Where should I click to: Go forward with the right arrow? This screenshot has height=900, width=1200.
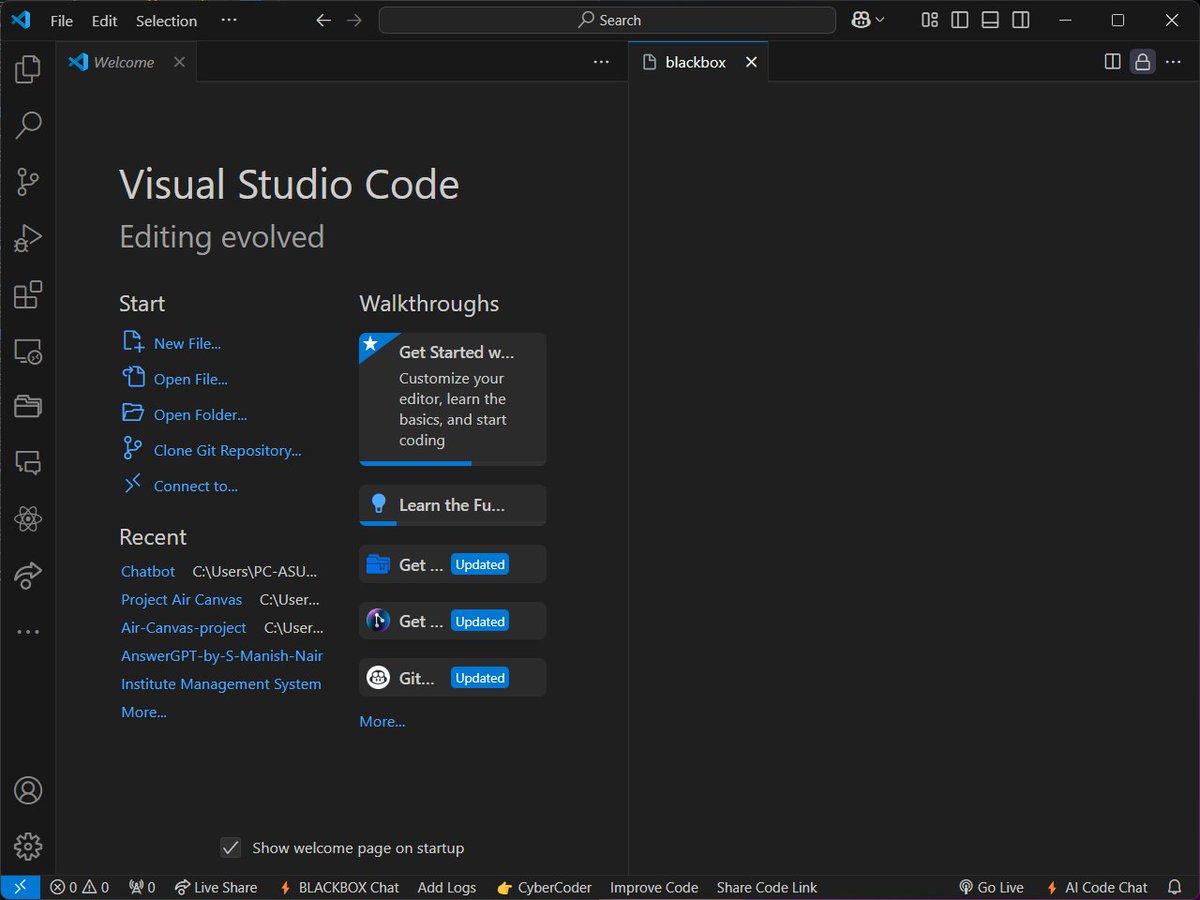(x=354, y=20)
